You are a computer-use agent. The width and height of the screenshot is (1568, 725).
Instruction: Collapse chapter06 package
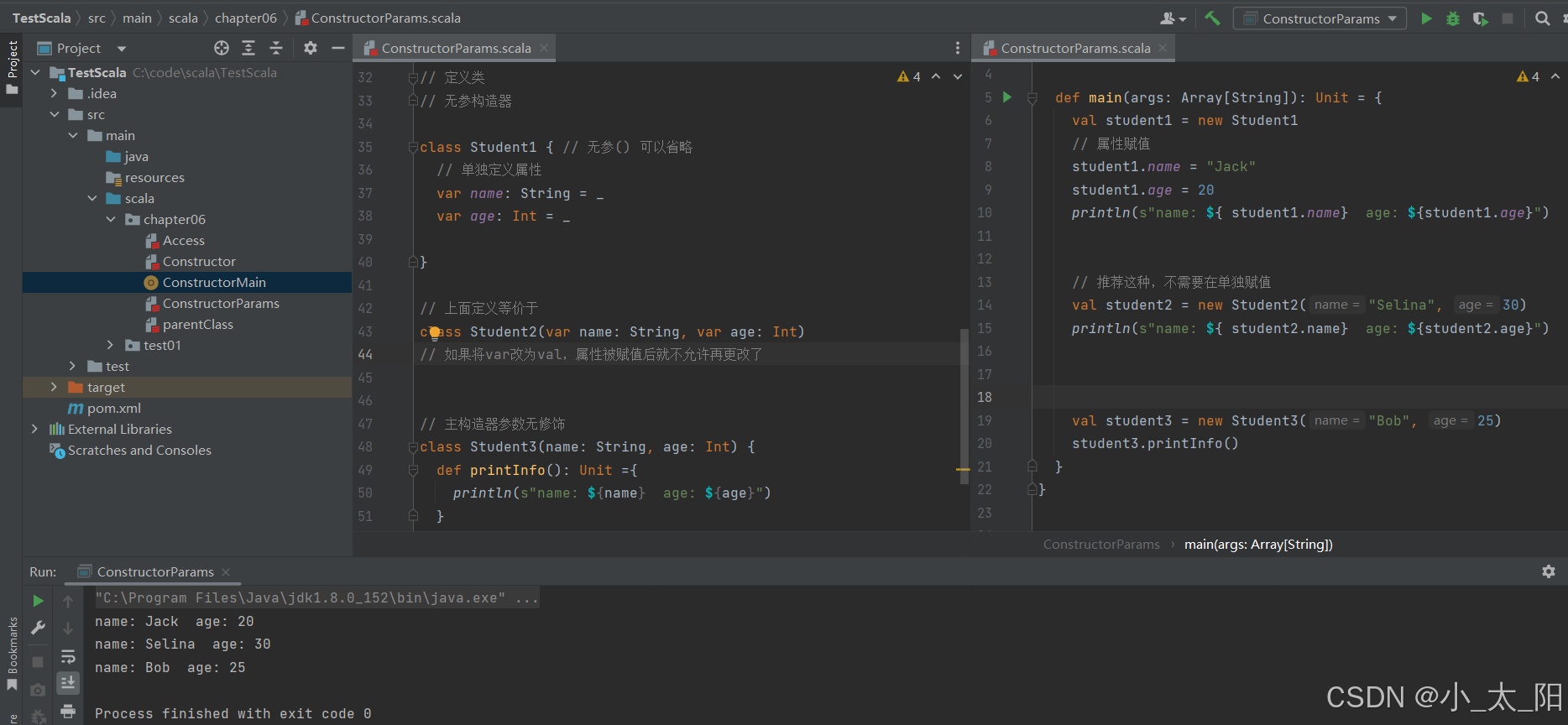[111, 220]
